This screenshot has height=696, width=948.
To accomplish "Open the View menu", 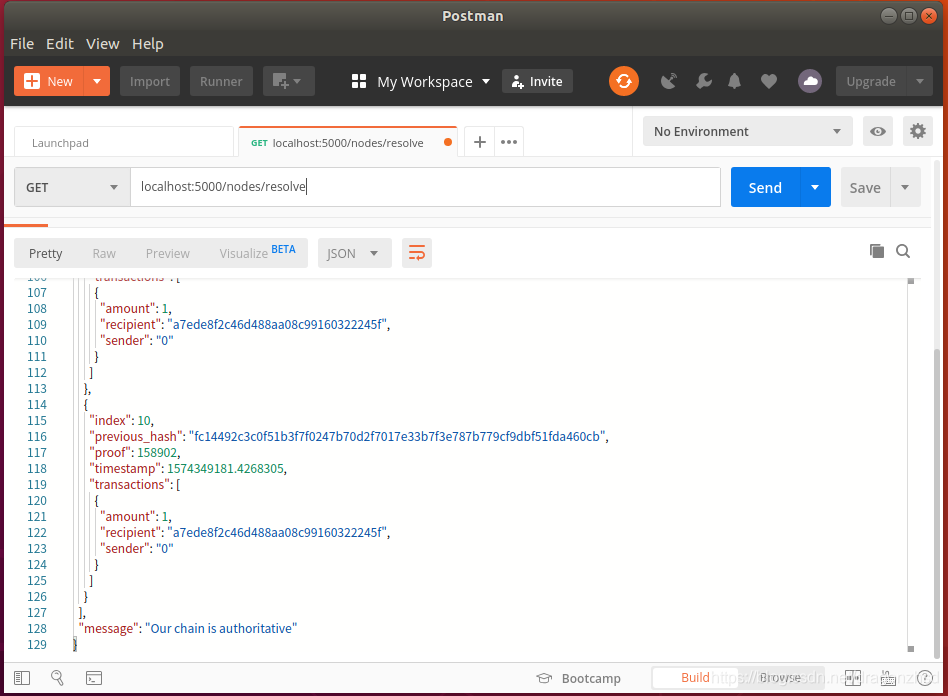I will [102, 44].
